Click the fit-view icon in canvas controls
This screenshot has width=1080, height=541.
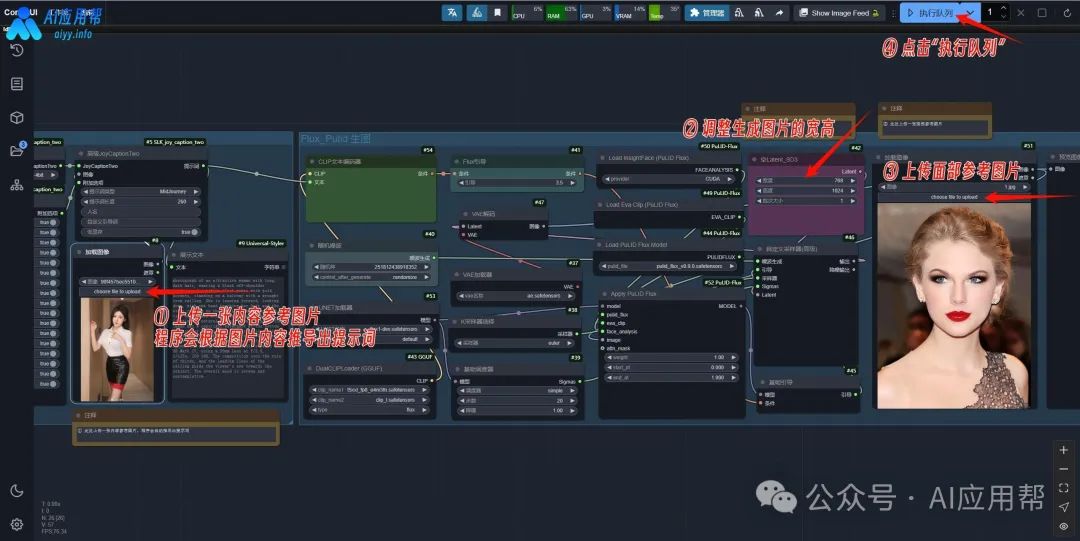pyautogui.click(x=1063, y=488)
